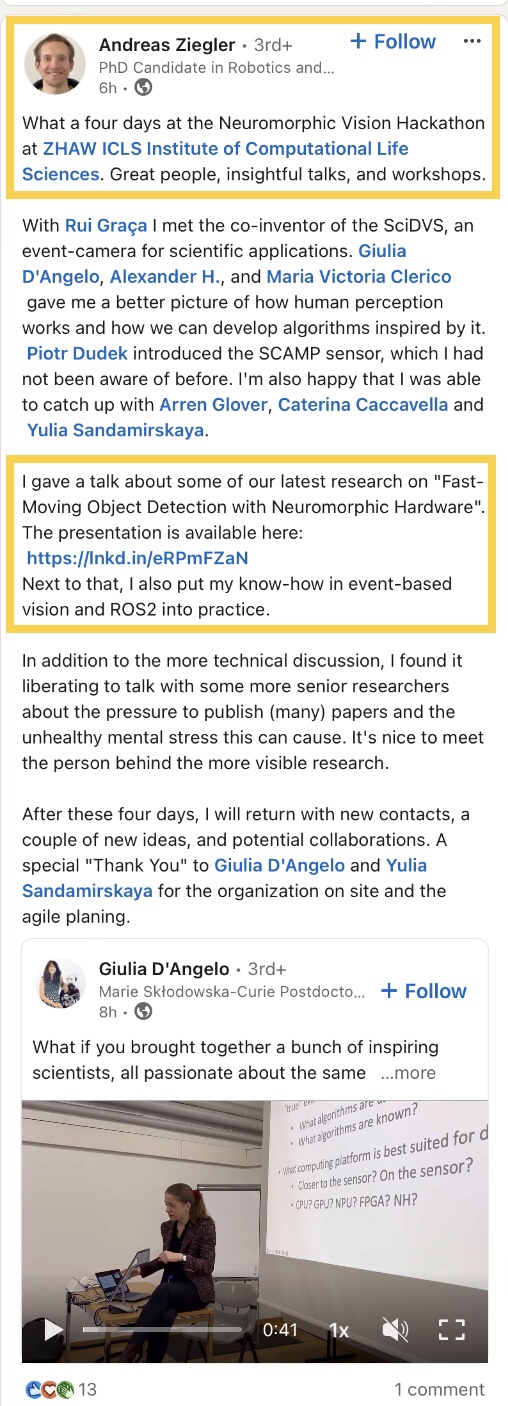Image resolution: width=508 pixels, height=1406 pixels.
Task: Play the embedded video
Action: click(53, 1330)
